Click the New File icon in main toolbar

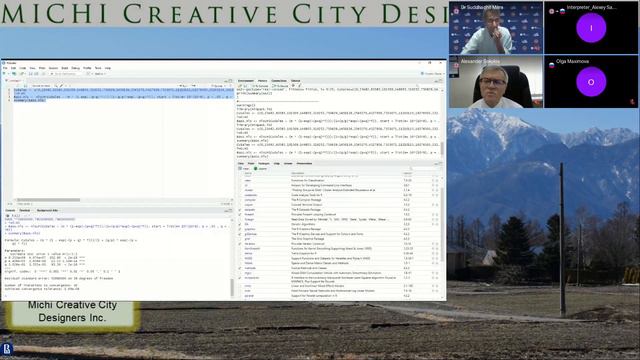coord(4,74)
